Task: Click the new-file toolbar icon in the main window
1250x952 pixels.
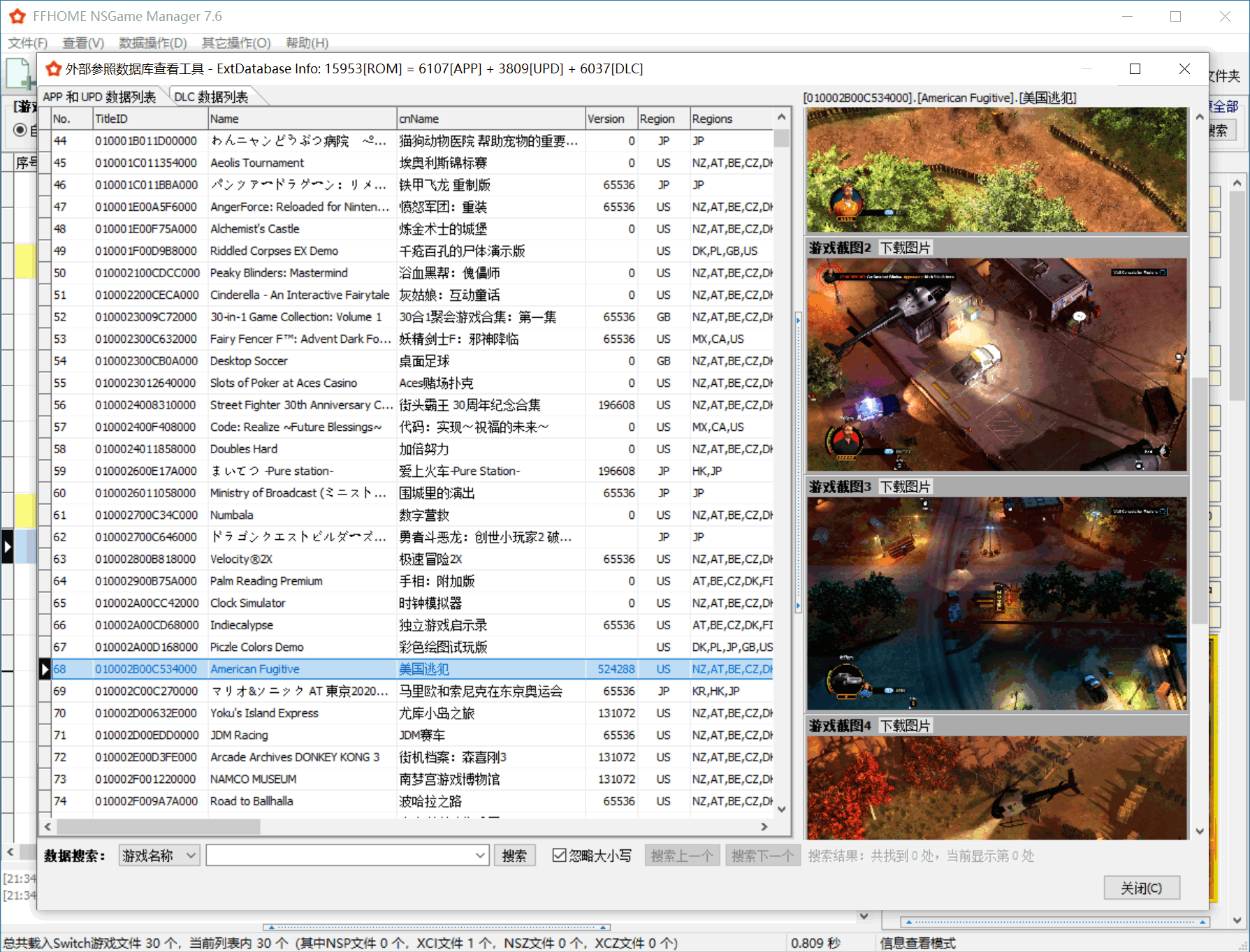Action: 20,73
